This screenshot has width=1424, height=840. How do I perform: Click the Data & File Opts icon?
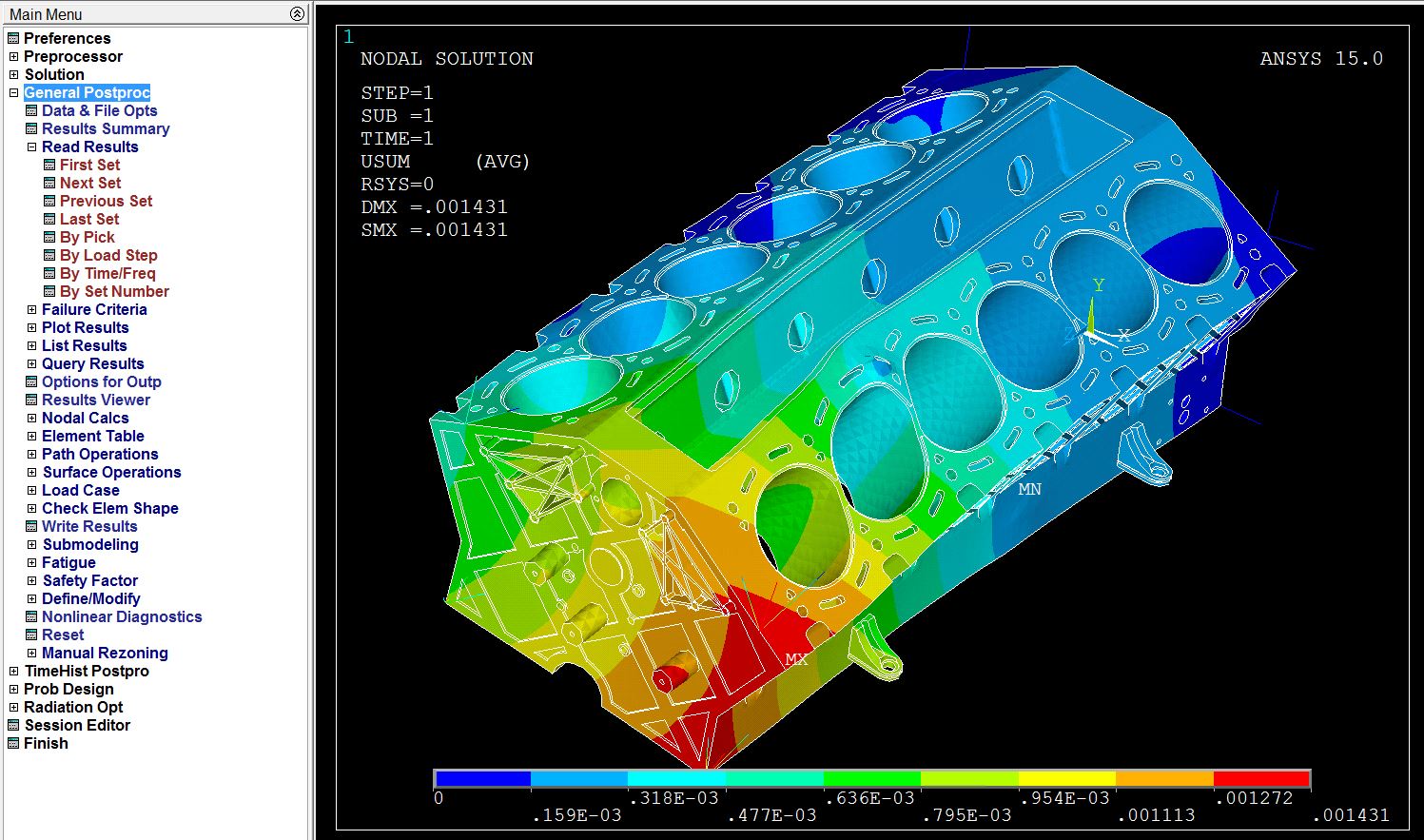(31, 111)
